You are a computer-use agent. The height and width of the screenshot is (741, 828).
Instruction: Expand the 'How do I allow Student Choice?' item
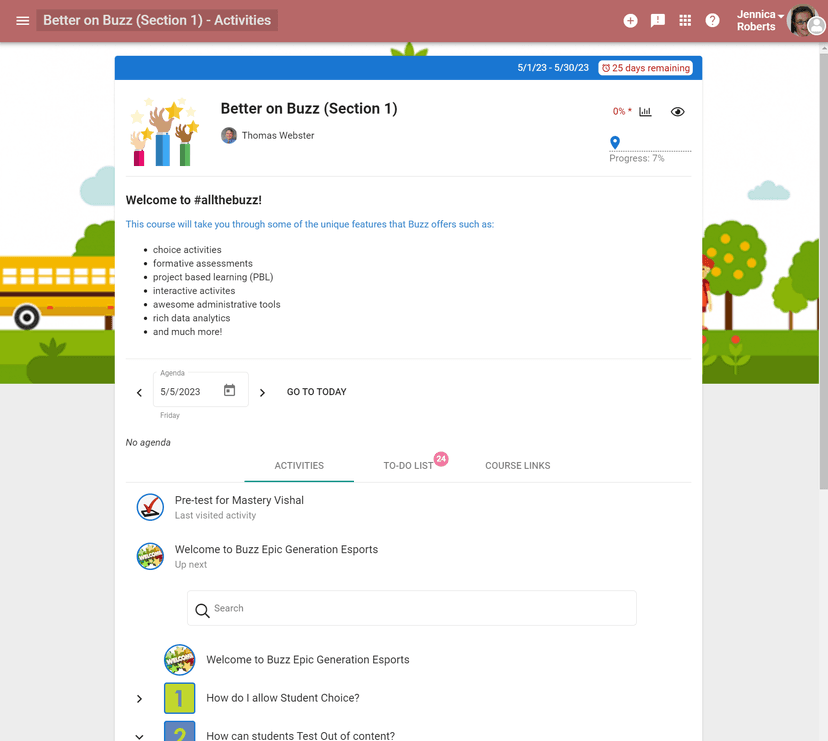[139, 698]
